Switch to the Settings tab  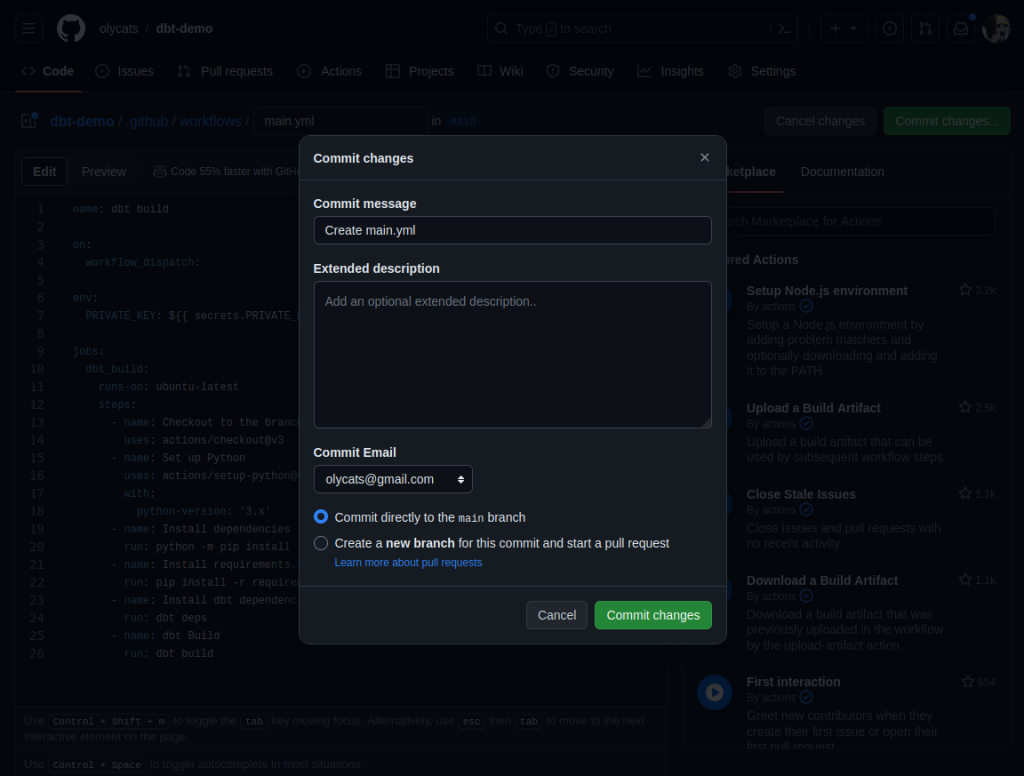[762, 71]
